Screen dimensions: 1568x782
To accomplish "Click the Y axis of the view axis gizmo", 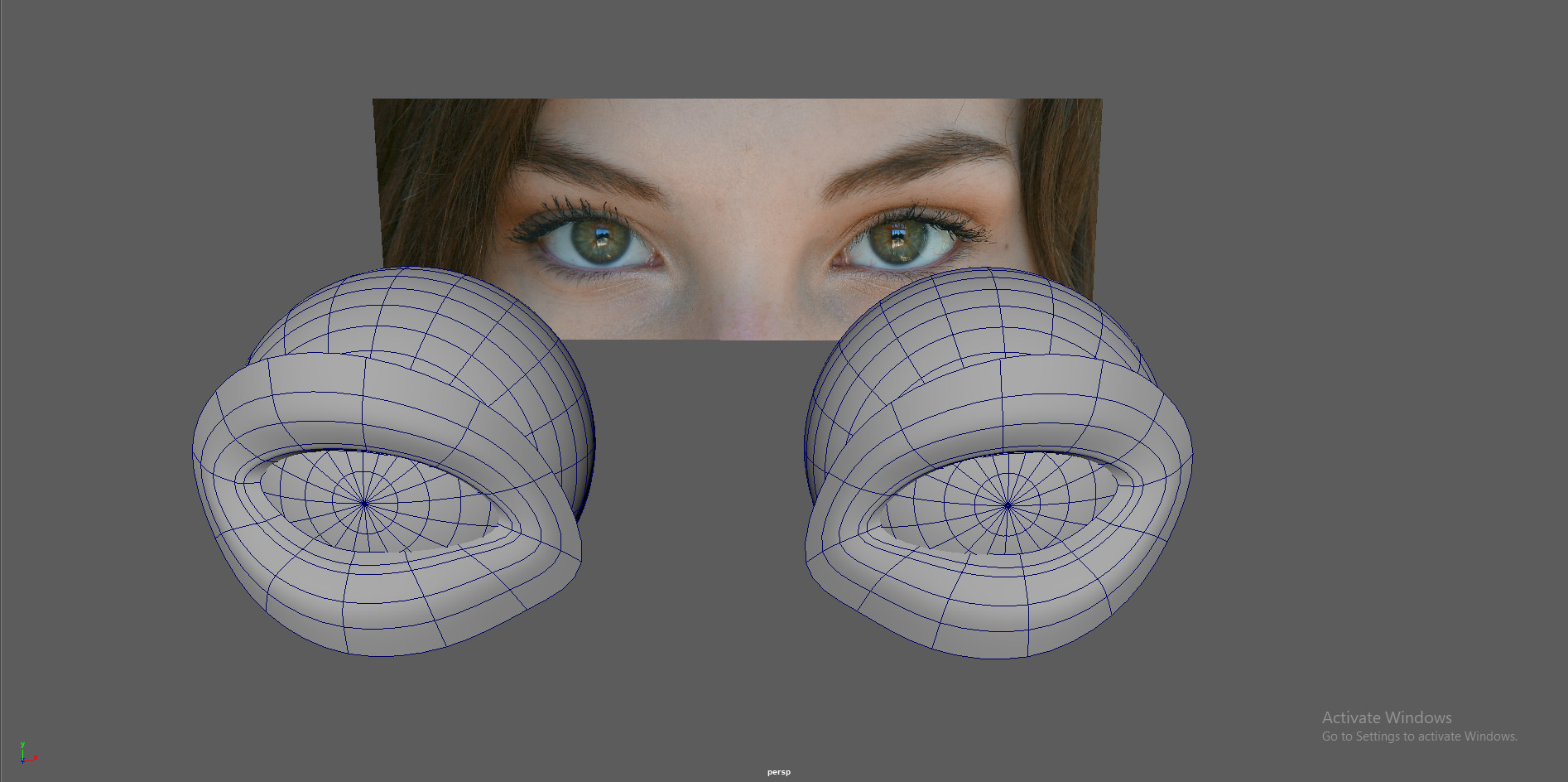I will point(22,747).
